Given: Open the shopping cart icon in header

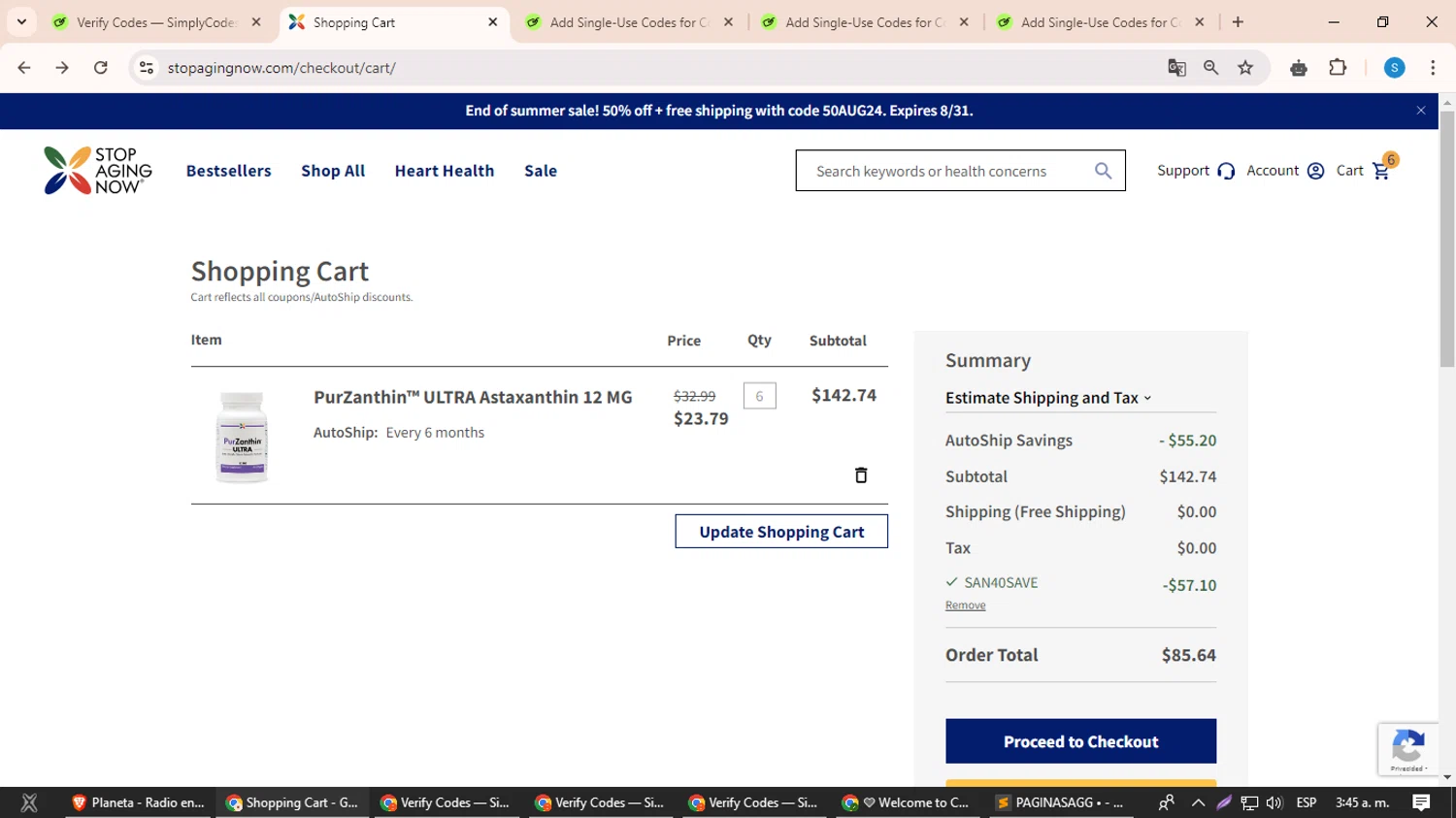Looking at the screenshot, I should (x=1381, y=171).
